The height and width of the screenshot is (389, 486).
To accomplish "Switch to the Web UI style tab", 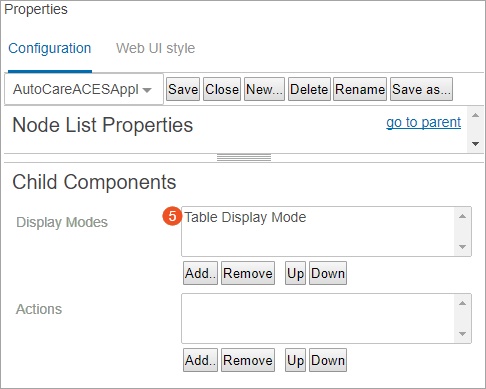I will coord(155,48).
